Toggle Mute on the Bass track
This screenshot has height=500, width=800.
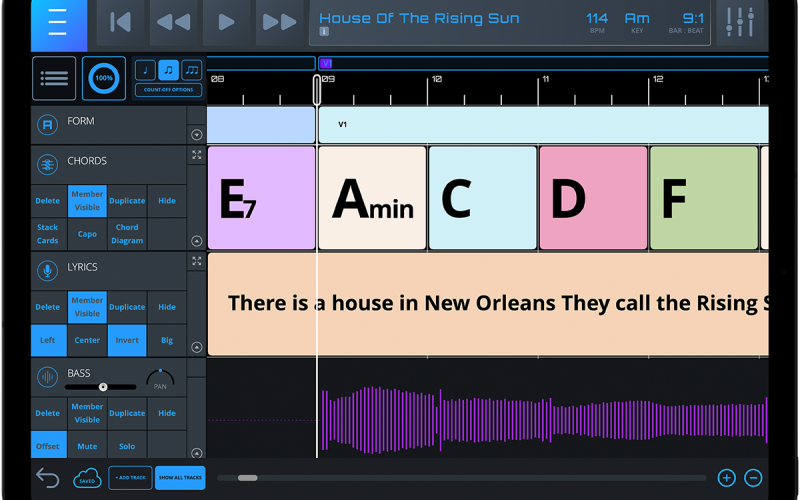click(87, 446)
